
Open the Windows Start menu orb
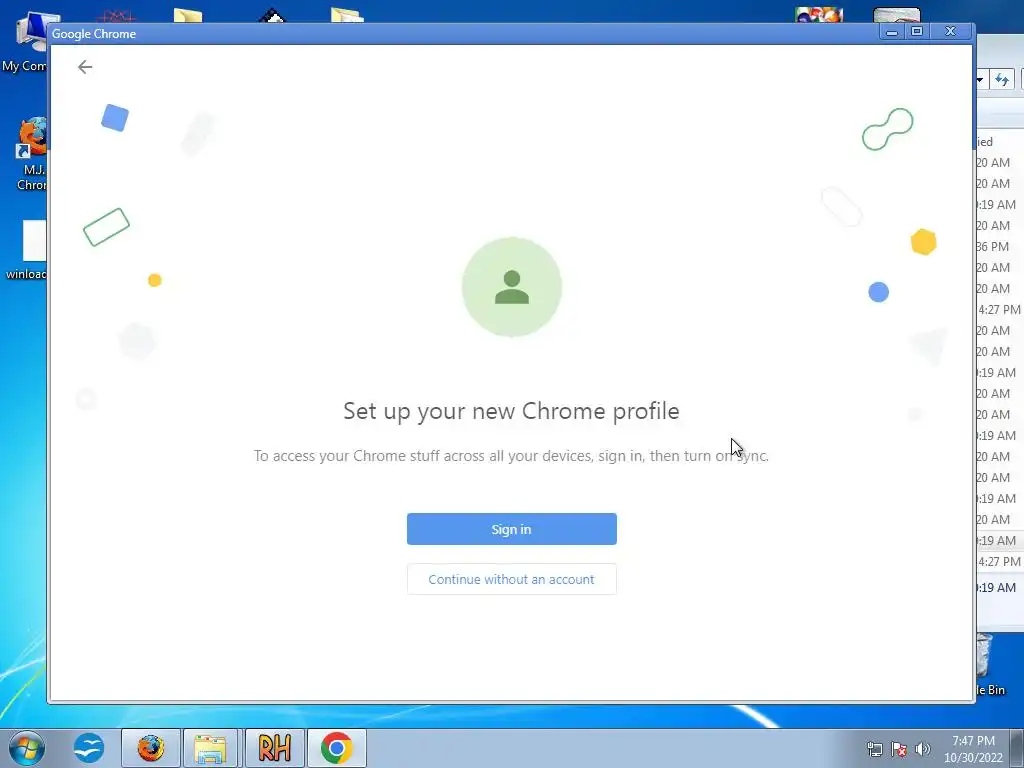27,748
